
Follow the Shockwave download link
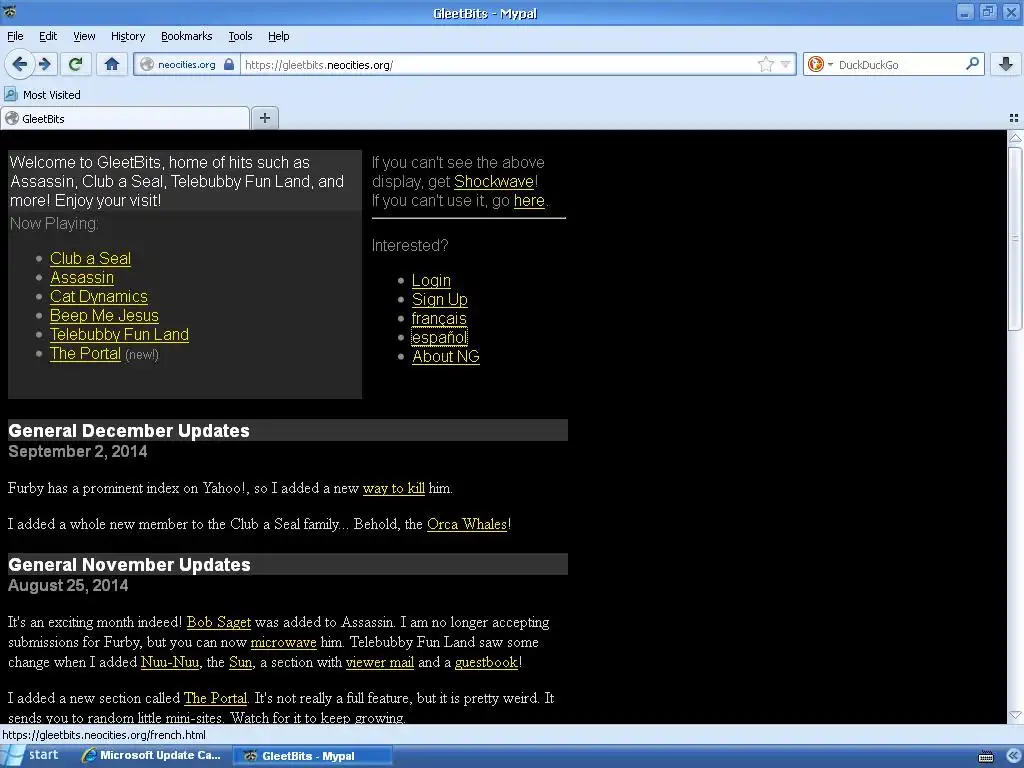click(x=494, y=181)
